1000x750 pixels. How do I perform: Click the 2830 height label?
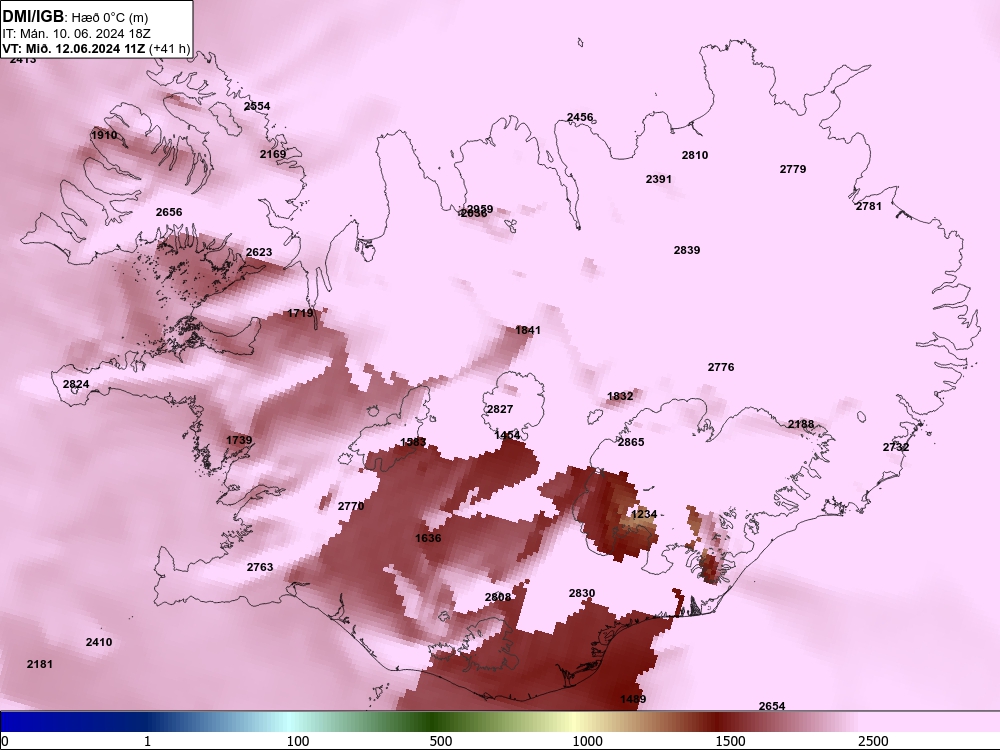click(582, 593)
